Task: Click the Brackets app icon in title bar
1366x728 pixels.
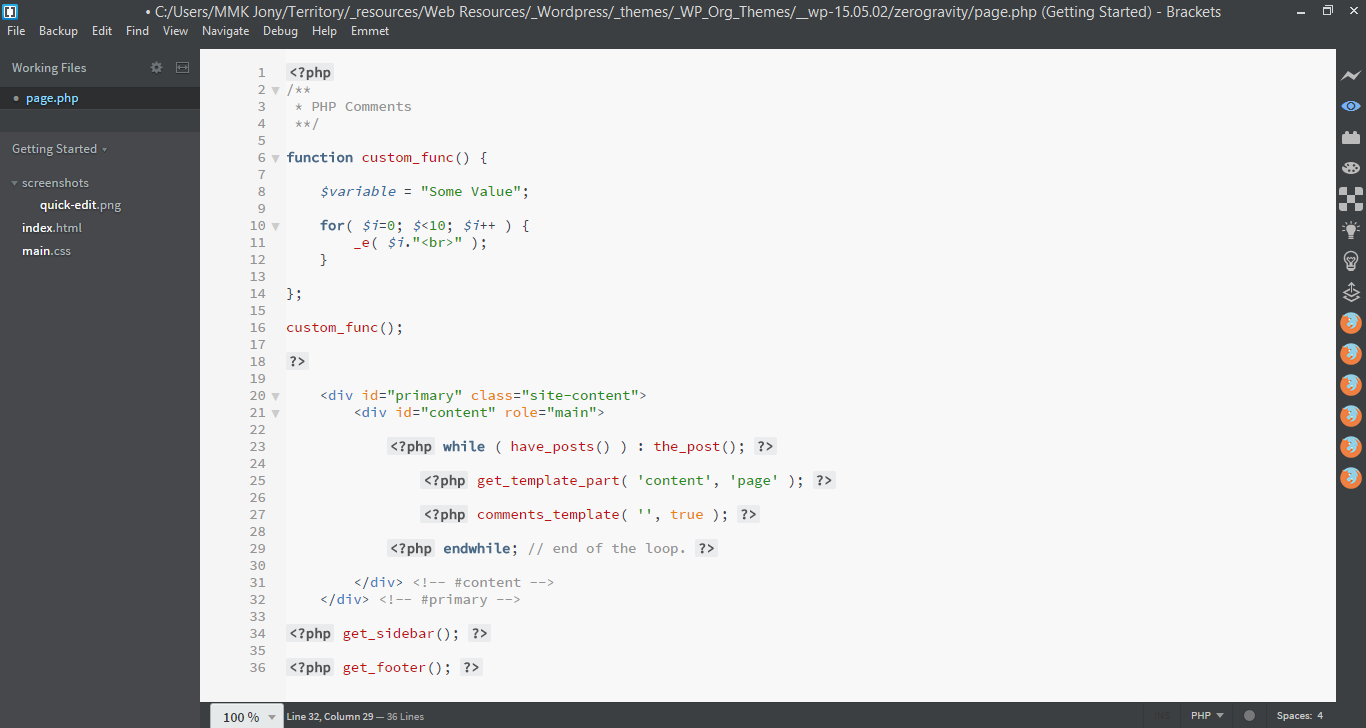Action: pyautogui.click(x=11, y=11)
